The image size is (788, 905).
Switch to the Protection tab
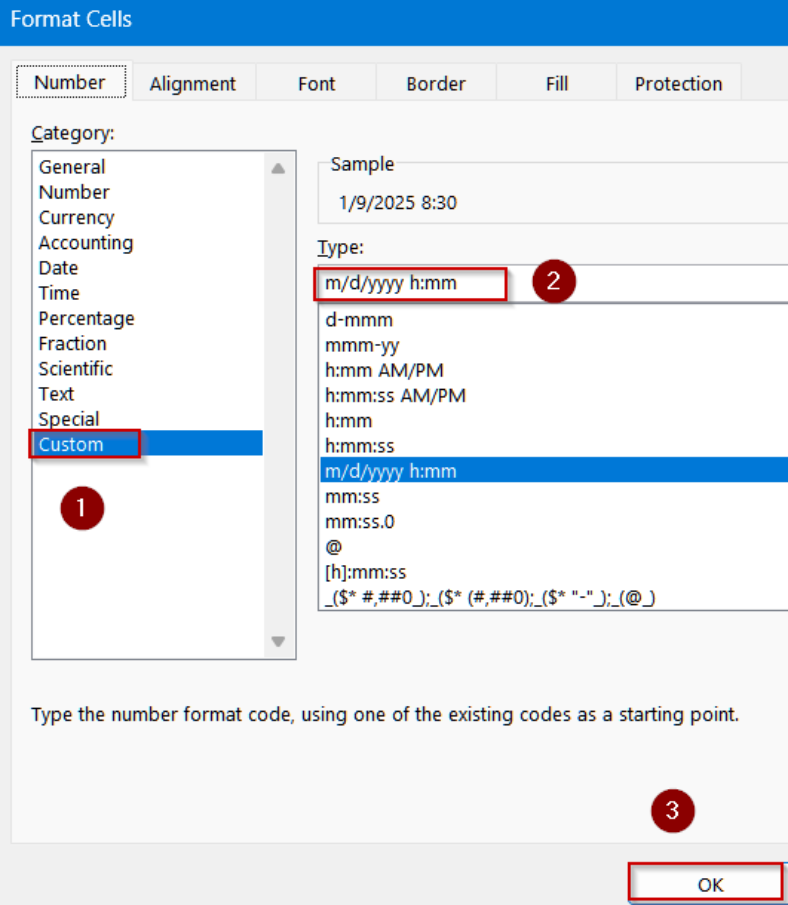click(x=678, y=84)
